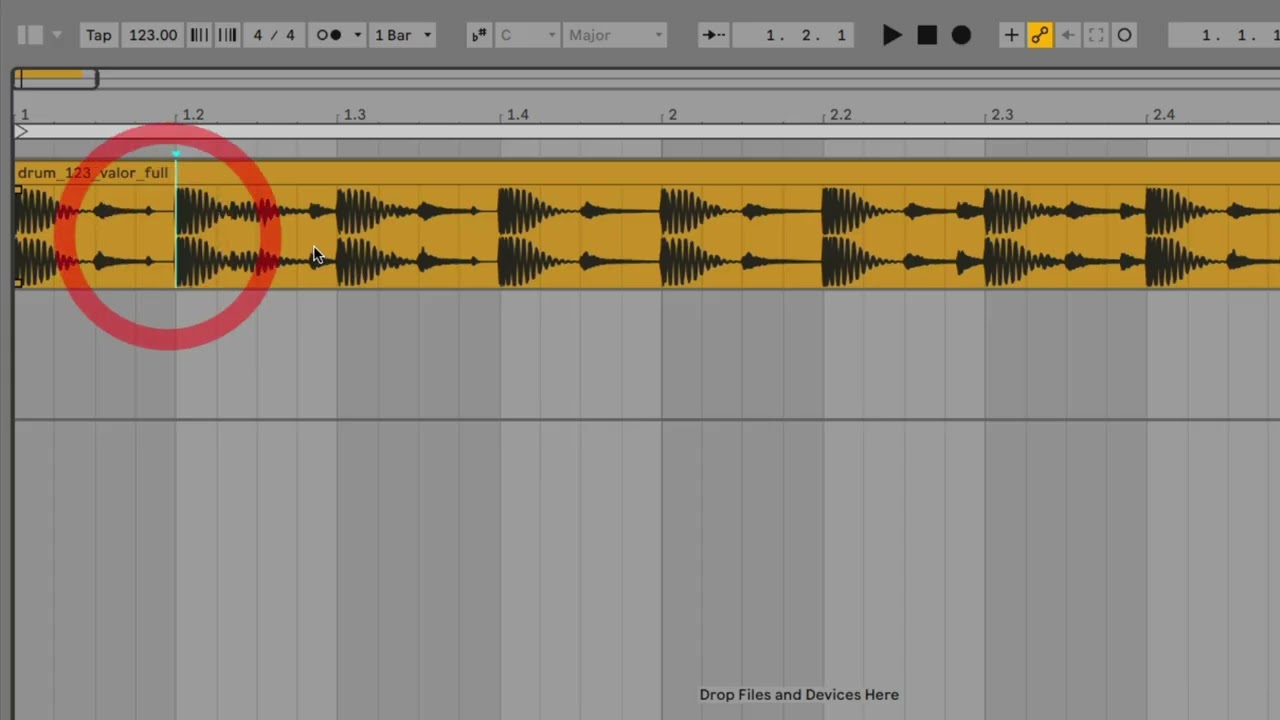1280x720 pixels.
Task: Select the 1. 1. loop start field
Action: coord(1225,35)
